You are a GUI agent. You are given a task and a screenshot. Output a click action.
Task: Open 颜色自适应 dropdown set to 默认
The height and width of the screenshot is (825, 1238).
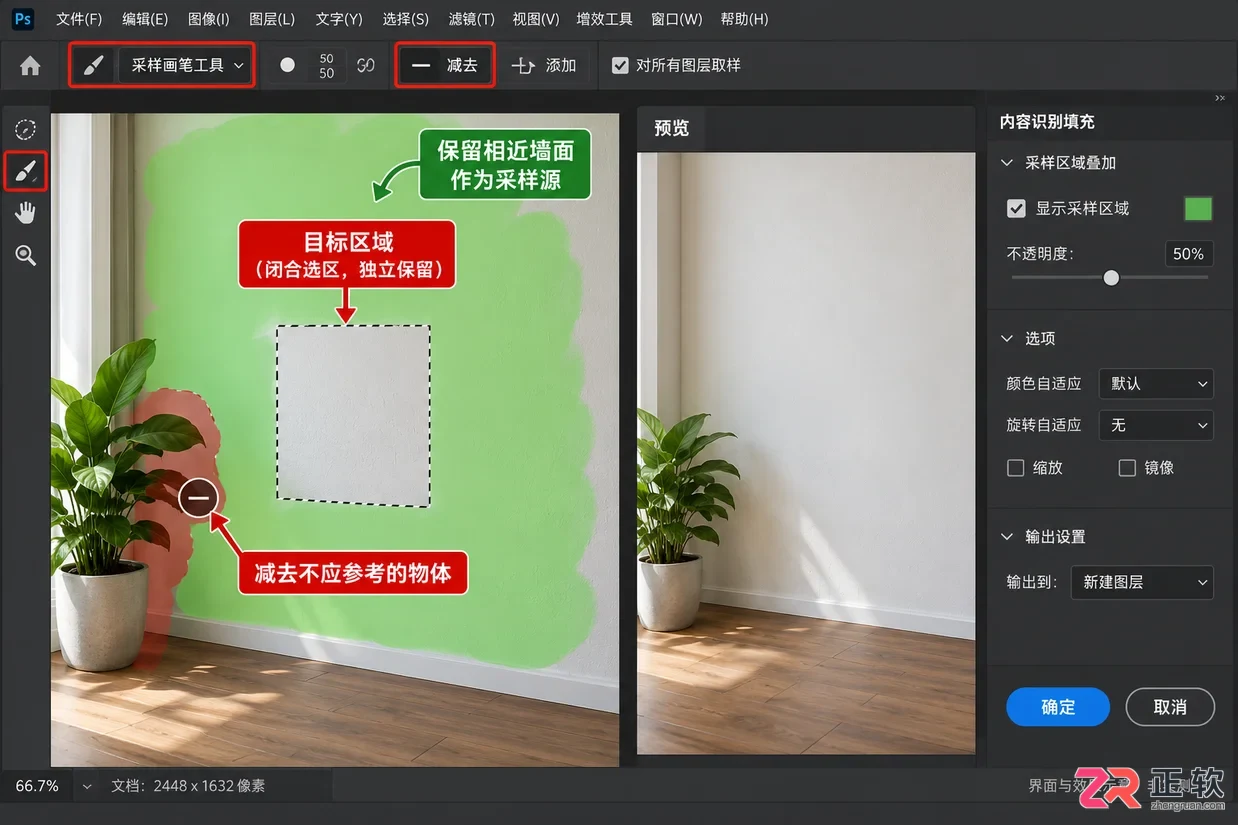[x=1156, y=383]
